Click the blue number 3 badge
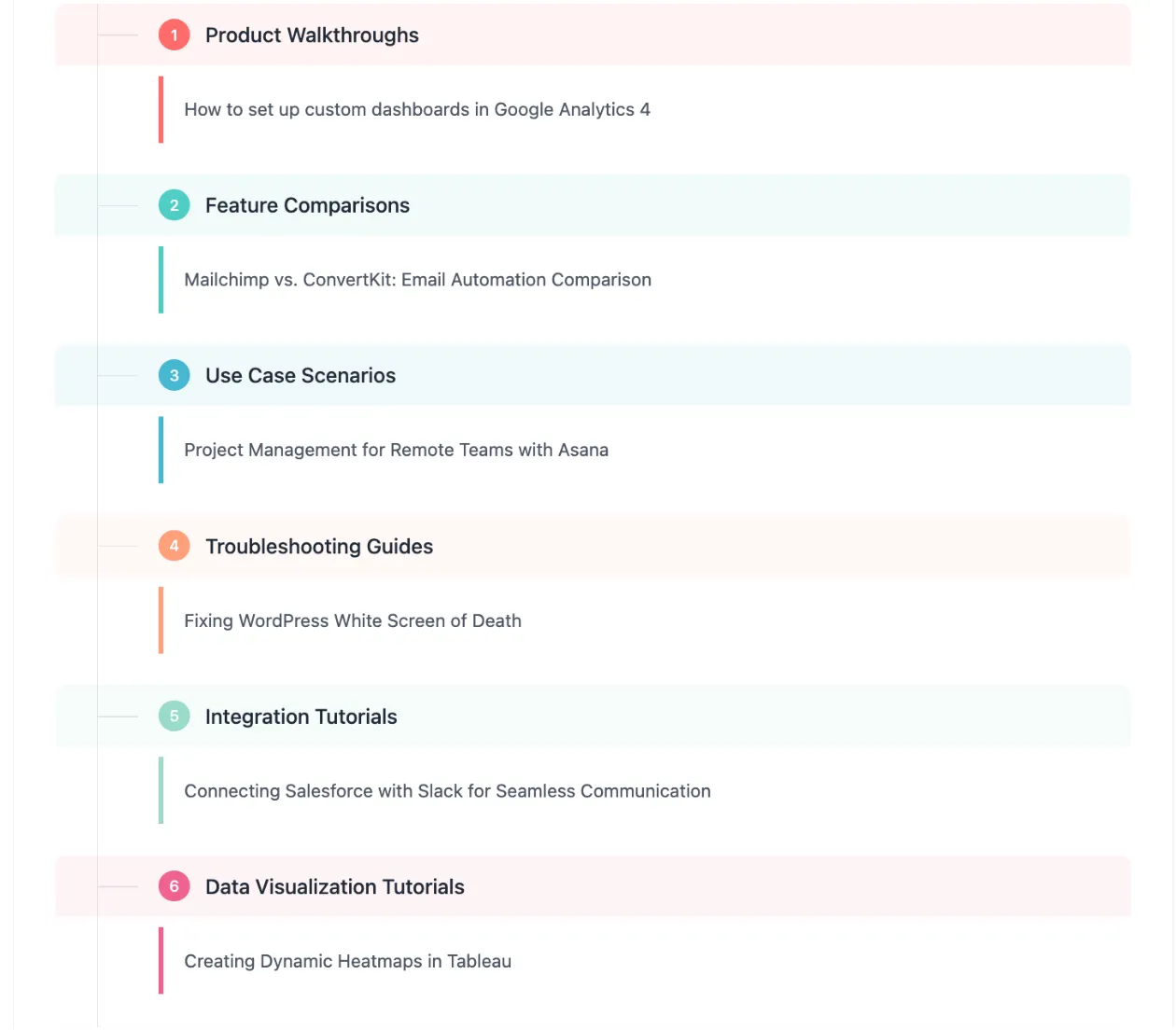The image size is (1176, 1030). 174,375
